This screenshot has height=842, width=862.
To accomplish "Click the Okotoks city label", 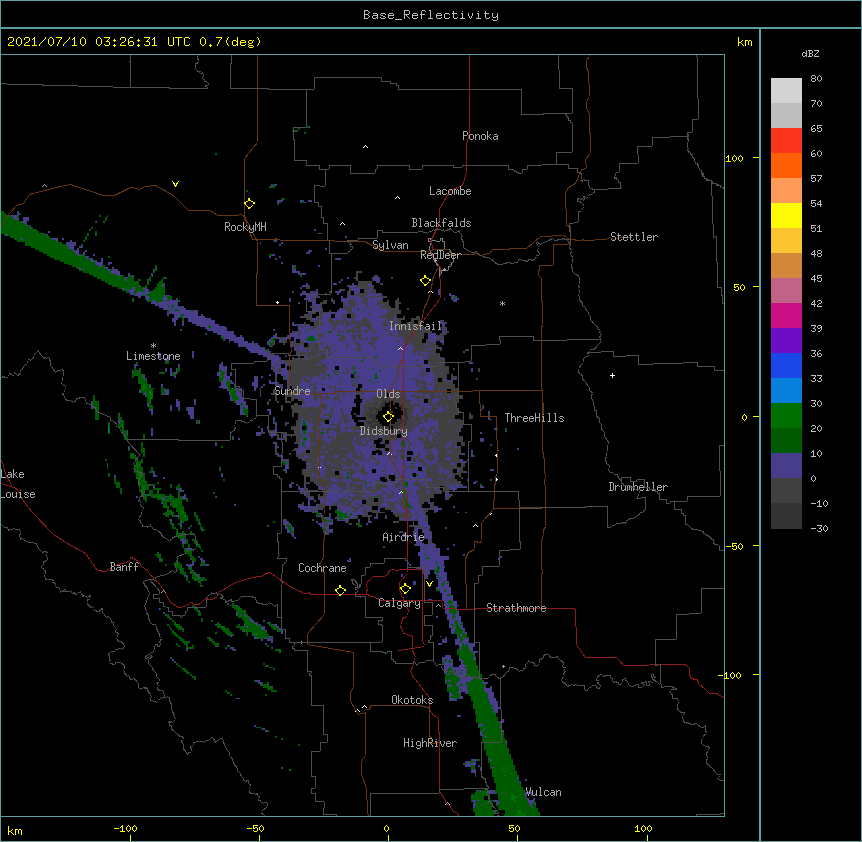I will coord(412,700).
